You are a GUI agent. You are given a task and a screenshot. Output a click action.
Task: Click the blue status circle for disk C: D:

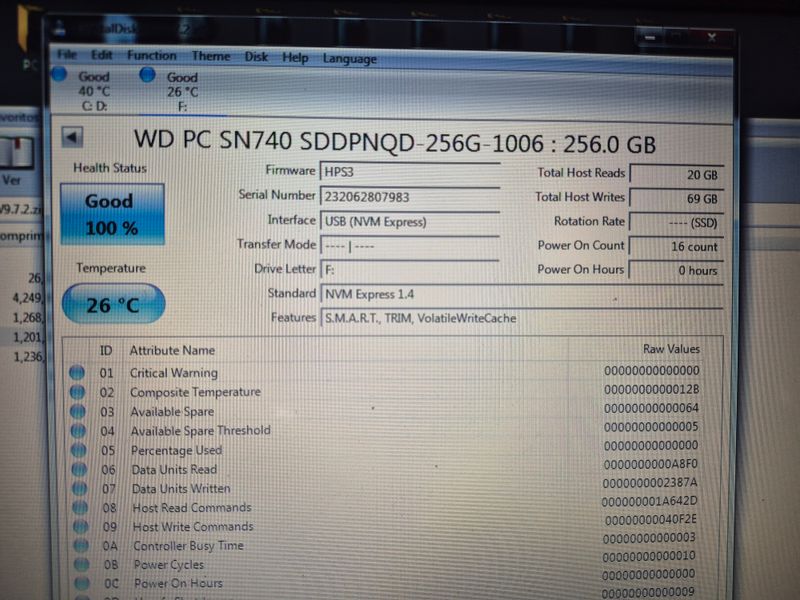59,74
